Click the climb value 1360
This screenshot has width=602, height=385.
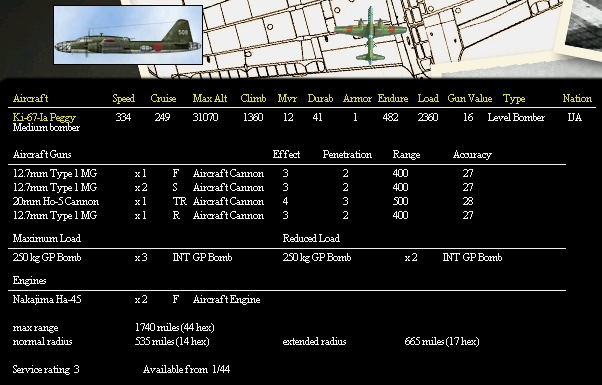pyautogui.click(x=253, y=117)
